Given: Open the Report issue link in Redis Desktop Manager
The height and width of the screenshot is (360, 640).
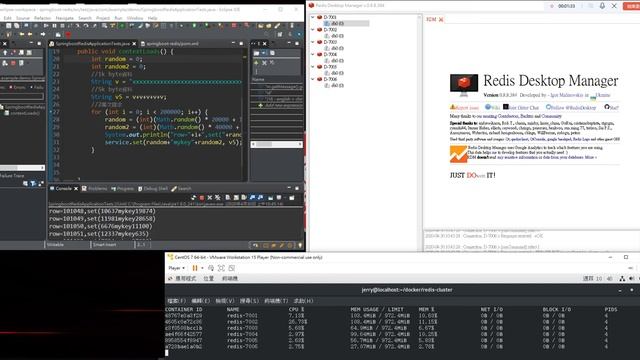Looking at the screenshot, I should (x=464, y=107).
